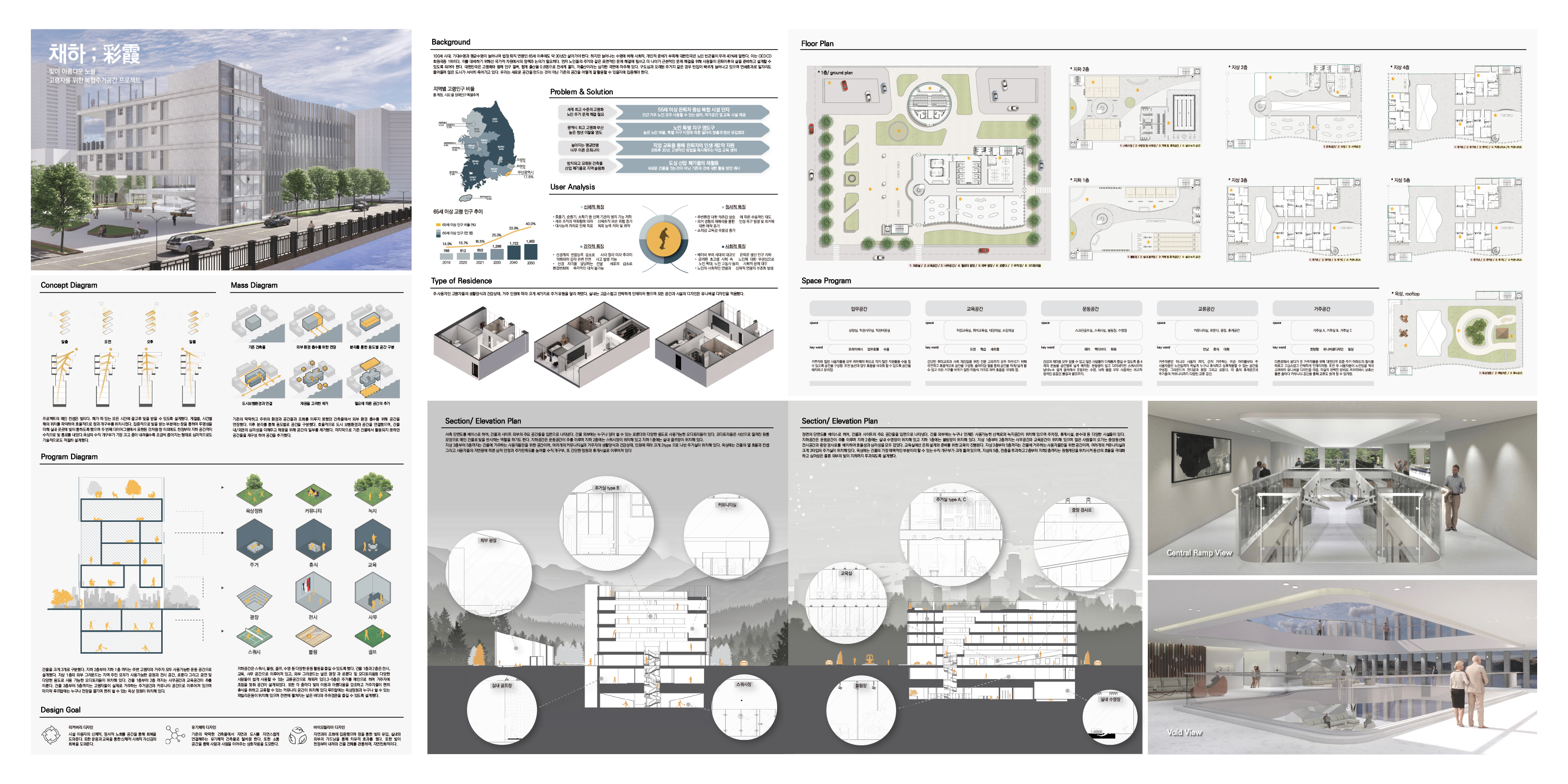Click the 실내 골프장 section detail circle
Image resolution: width=1568 pixels, height=784 pixels.
503,709
